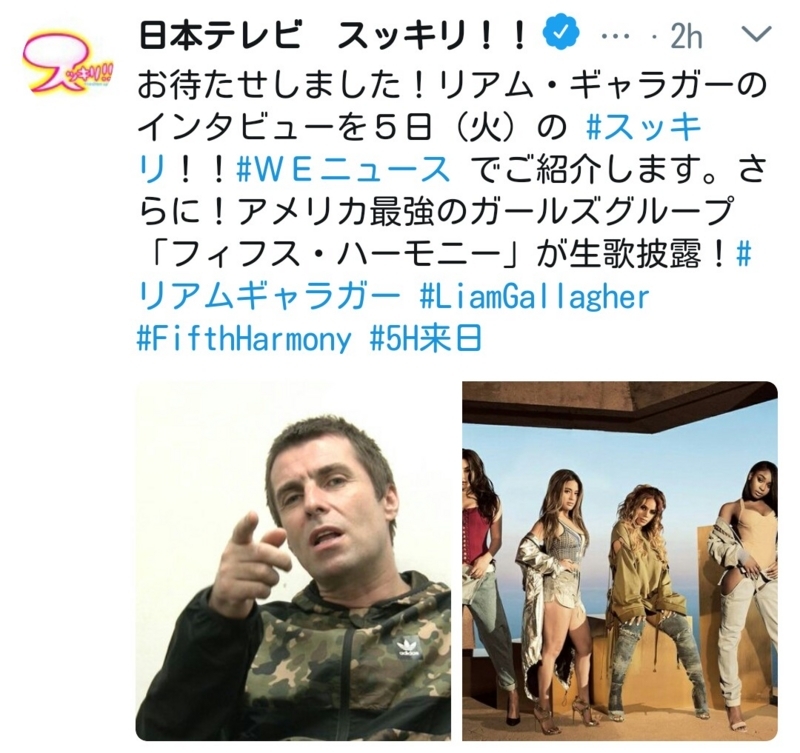Open the #LiamGallagher hashtag

click(534, 296)
